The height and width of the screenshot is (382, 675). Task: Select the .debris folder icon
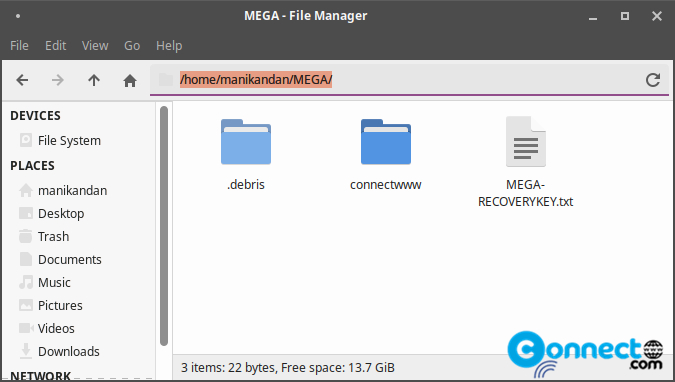[246, 142]
